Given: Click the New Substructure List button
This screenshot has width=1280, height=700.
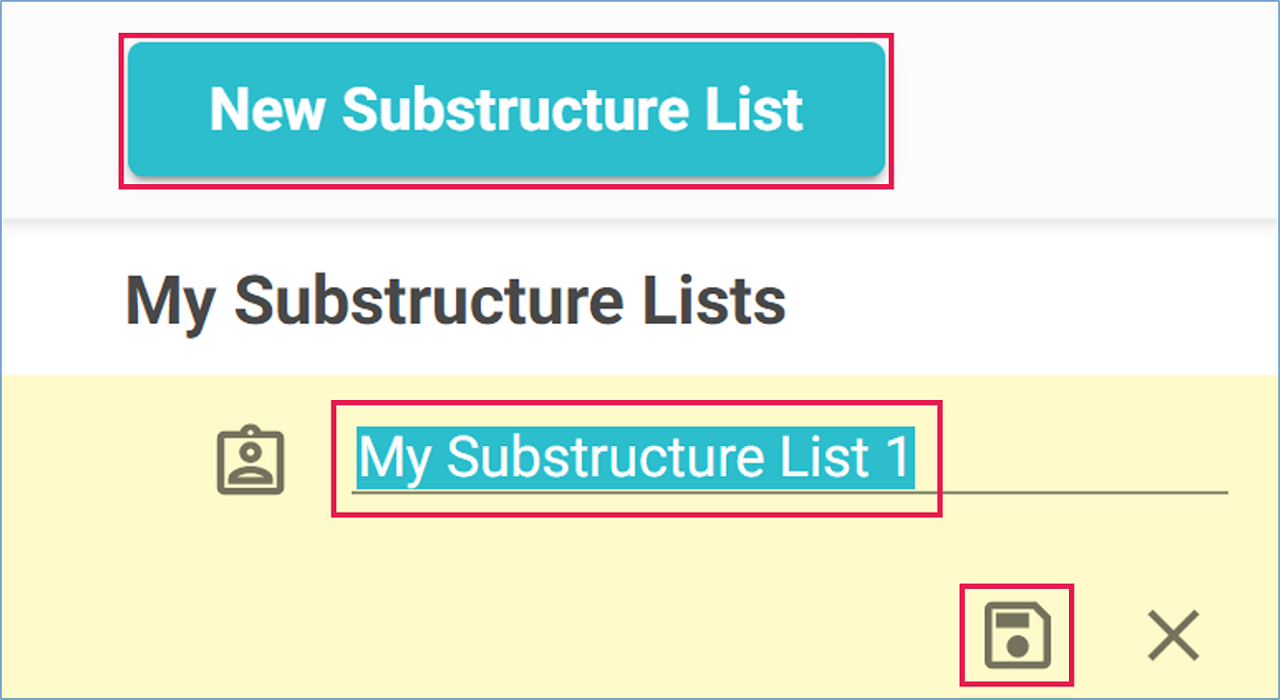Looking at the screenshot, I should [x=506, y=109].
